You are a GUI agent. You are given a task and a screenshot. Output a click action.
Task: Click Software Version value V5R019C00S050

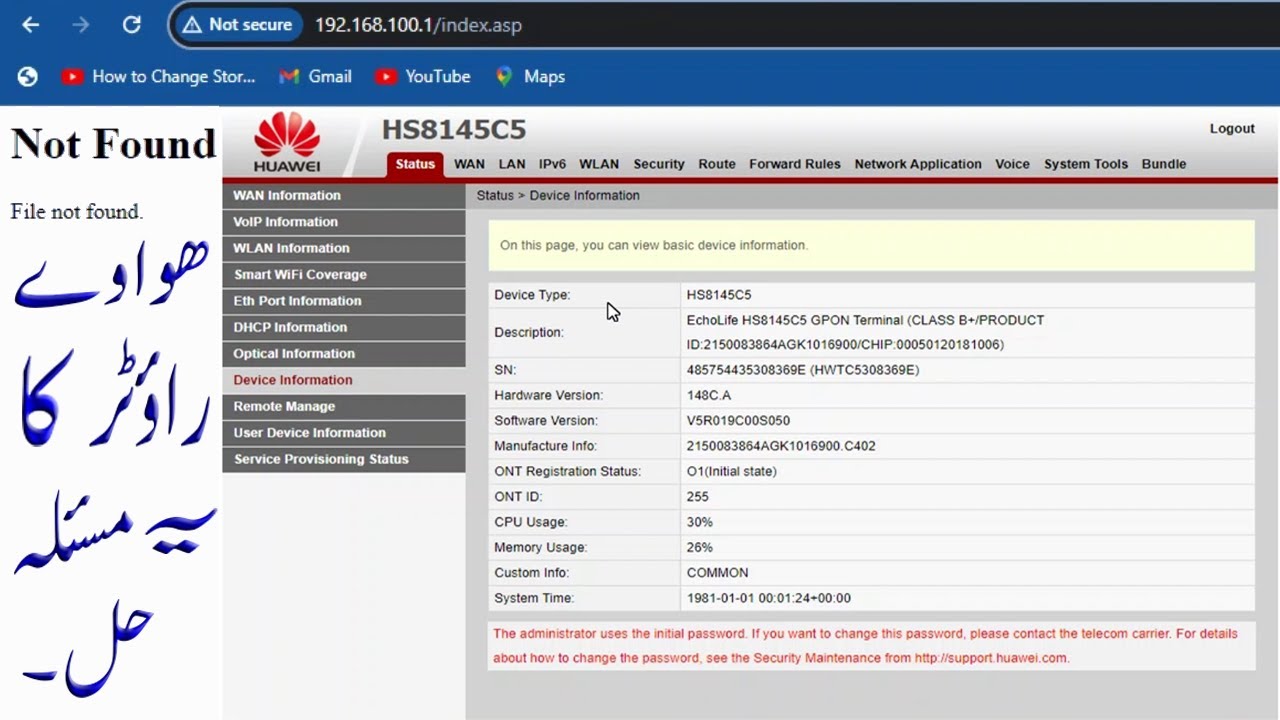(x=738, y=421)
